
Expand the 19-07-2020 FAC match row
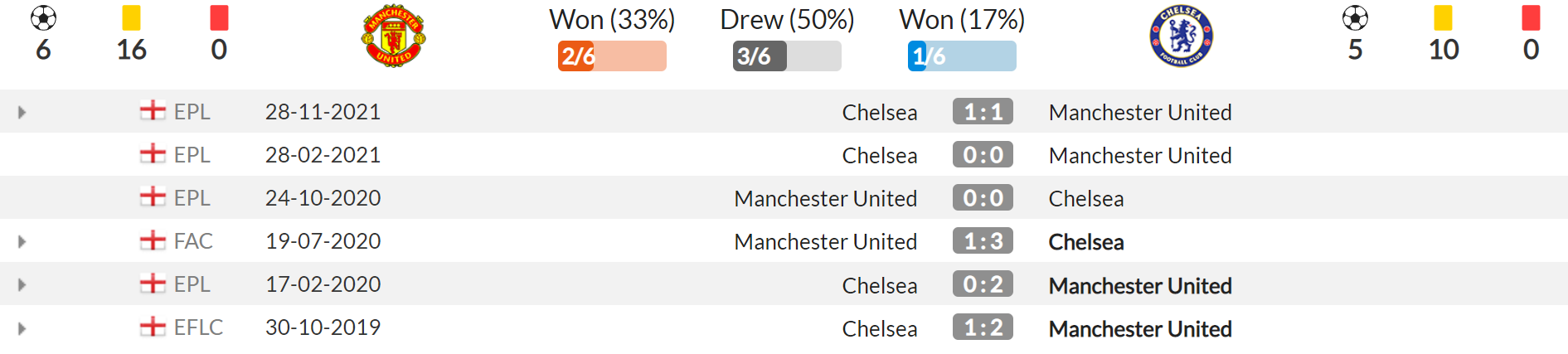[22, 241]
